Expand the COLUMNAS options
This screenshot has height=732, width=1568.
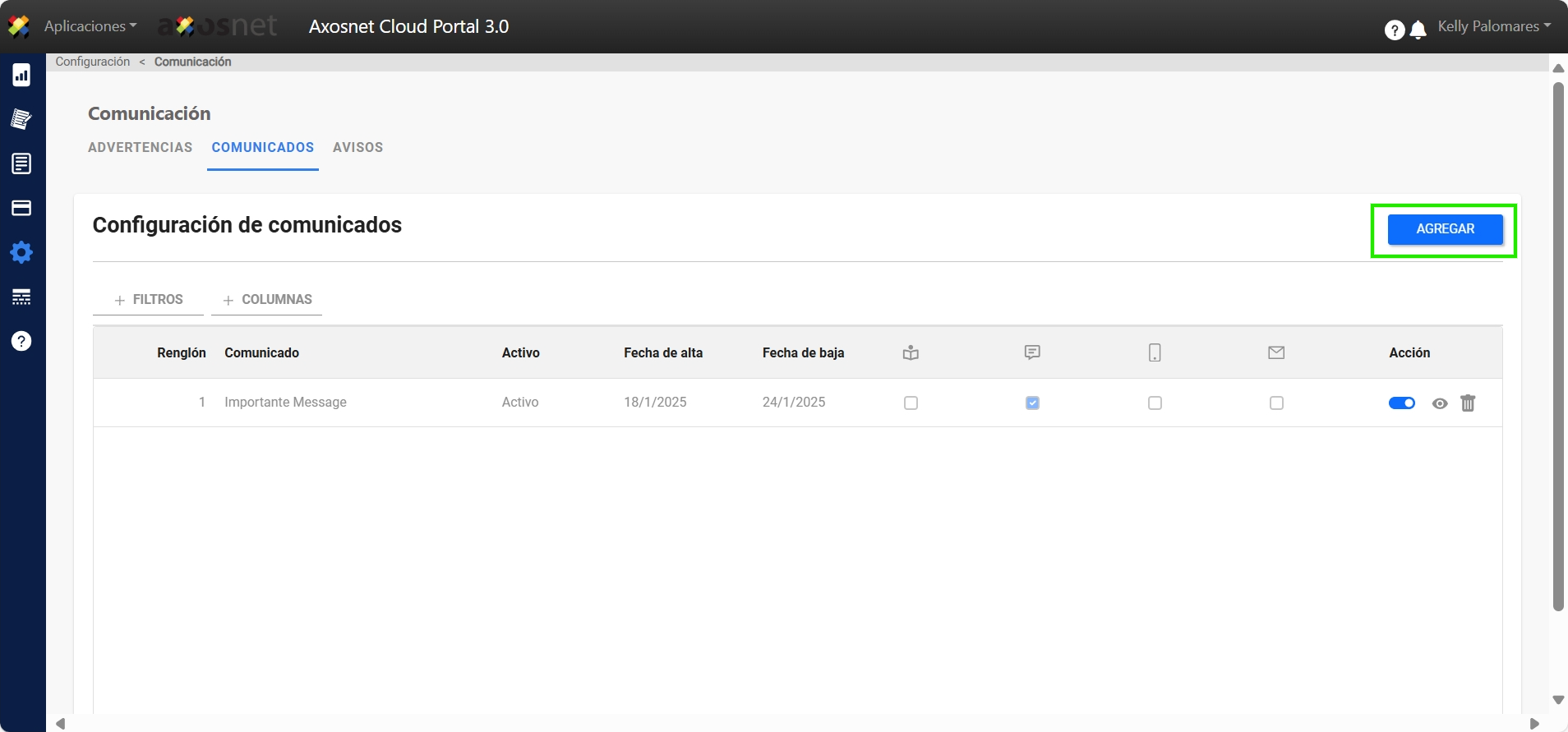tap(267, 300)
